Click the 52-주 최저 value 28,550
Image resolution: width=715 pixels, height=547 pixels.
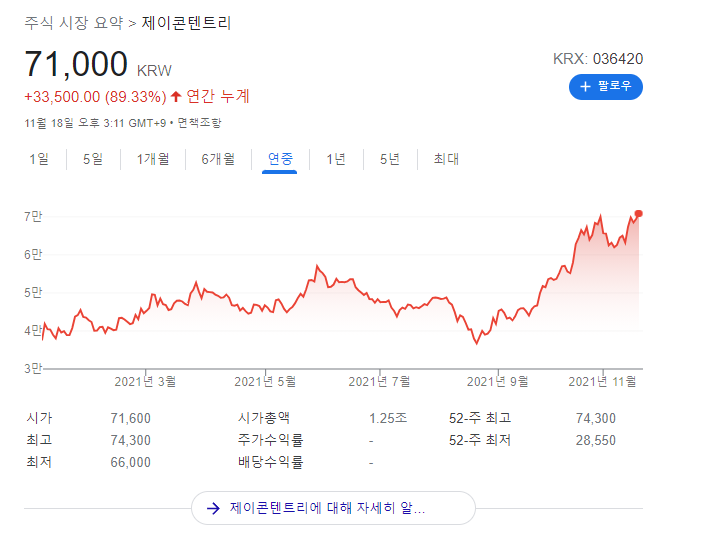click(596, 440)
